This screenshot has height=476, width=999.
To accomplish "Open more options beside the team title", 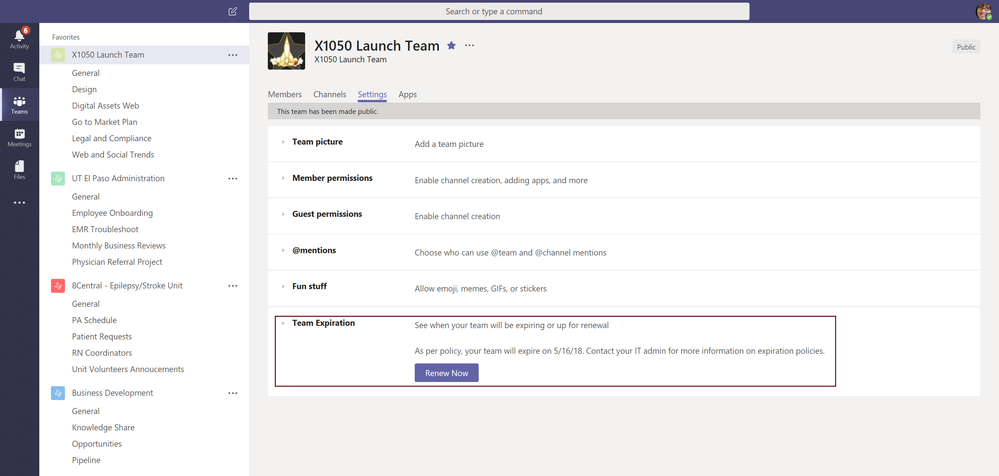I will (470, 45).
